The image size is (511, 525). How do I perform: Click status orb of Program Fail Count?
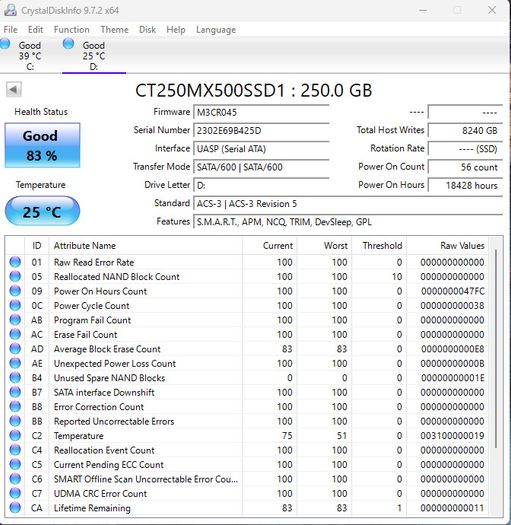[x=15, y=320]
